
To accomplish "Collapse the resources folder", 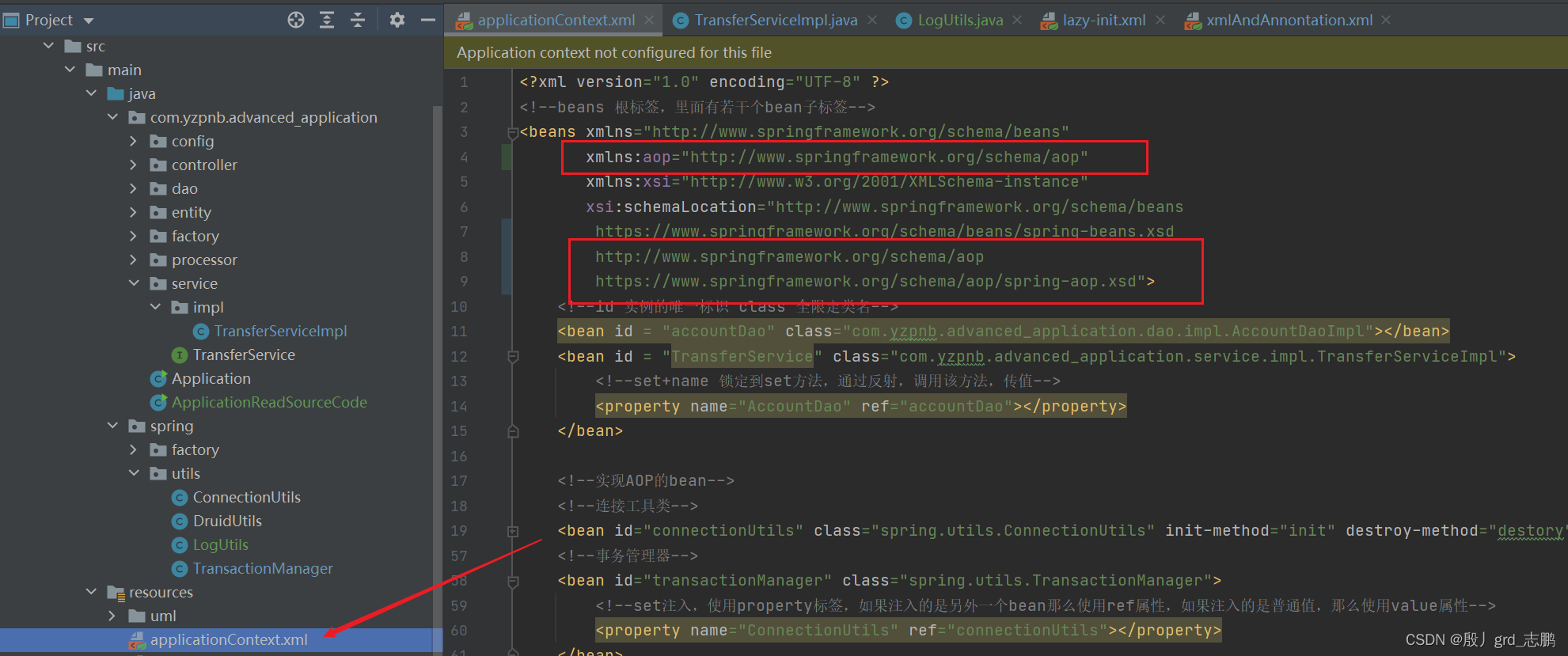I will coord(92,592).
